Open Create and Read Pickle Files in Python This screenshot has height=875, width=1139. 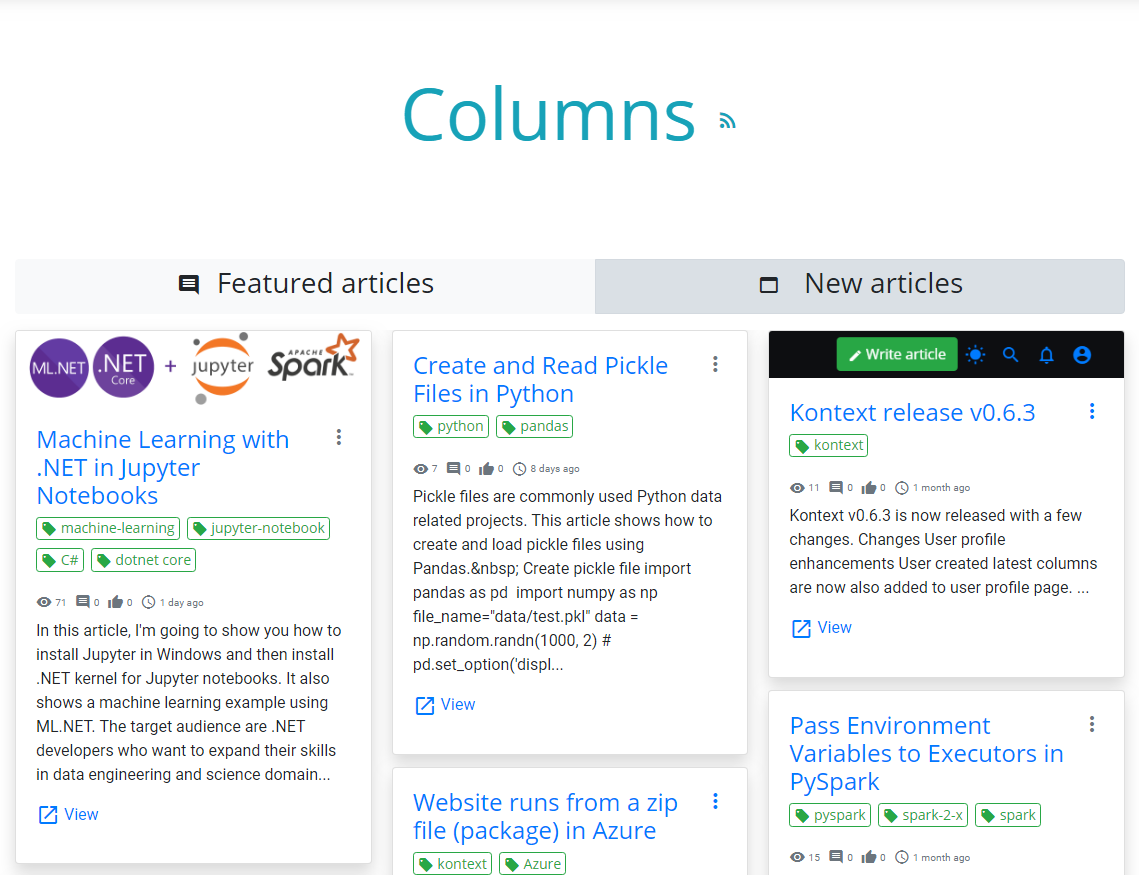pos(540,379)
